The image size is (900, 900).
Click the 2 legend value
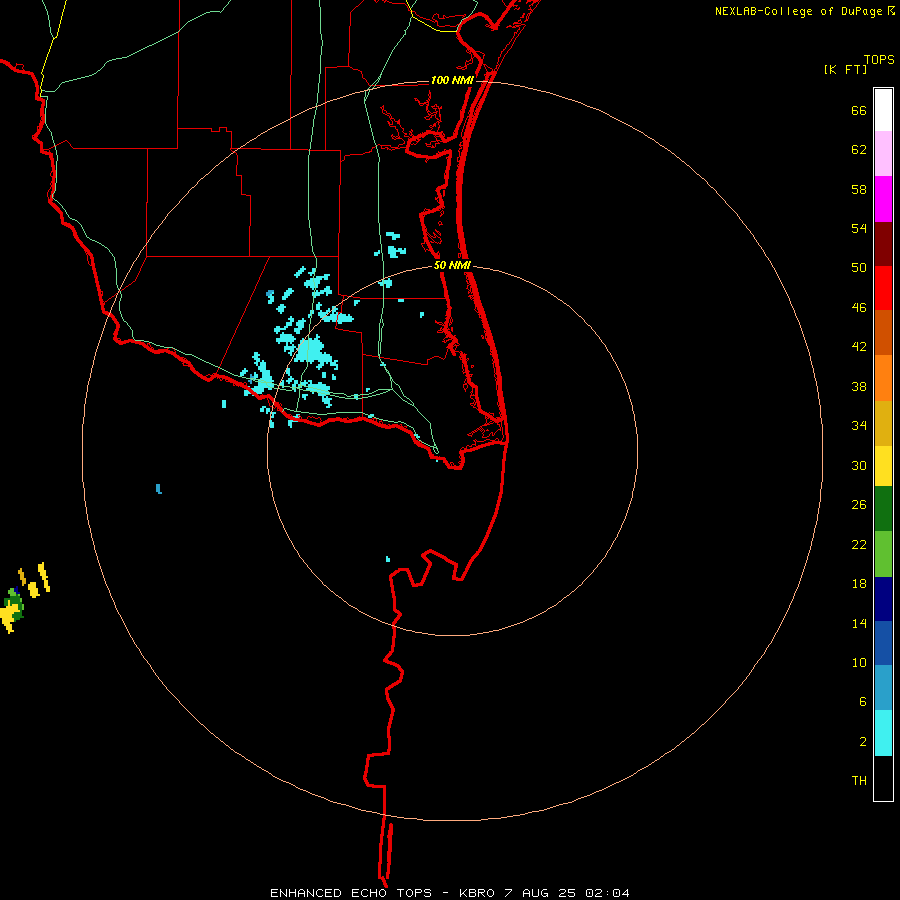pyautogui.click(x=863, y=742)
